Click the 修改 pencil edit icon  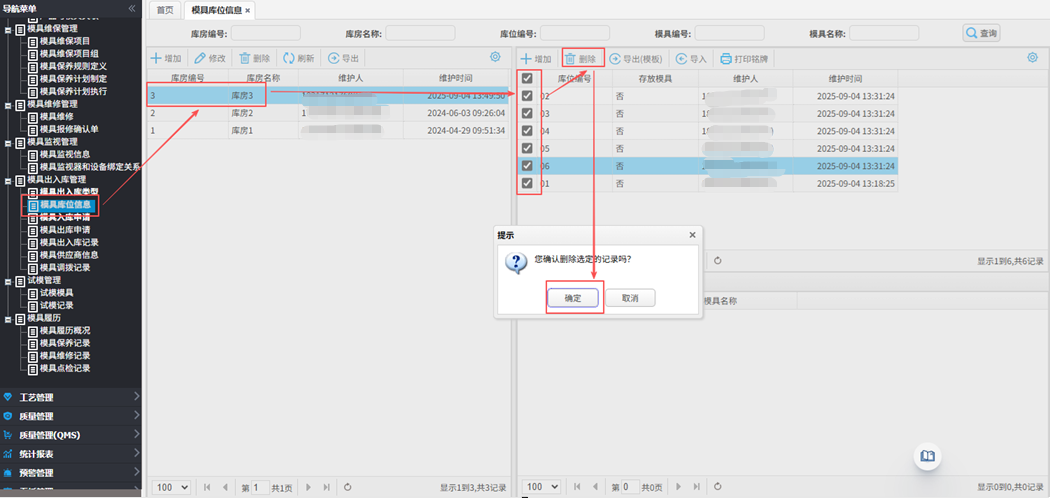pos(200,59)
